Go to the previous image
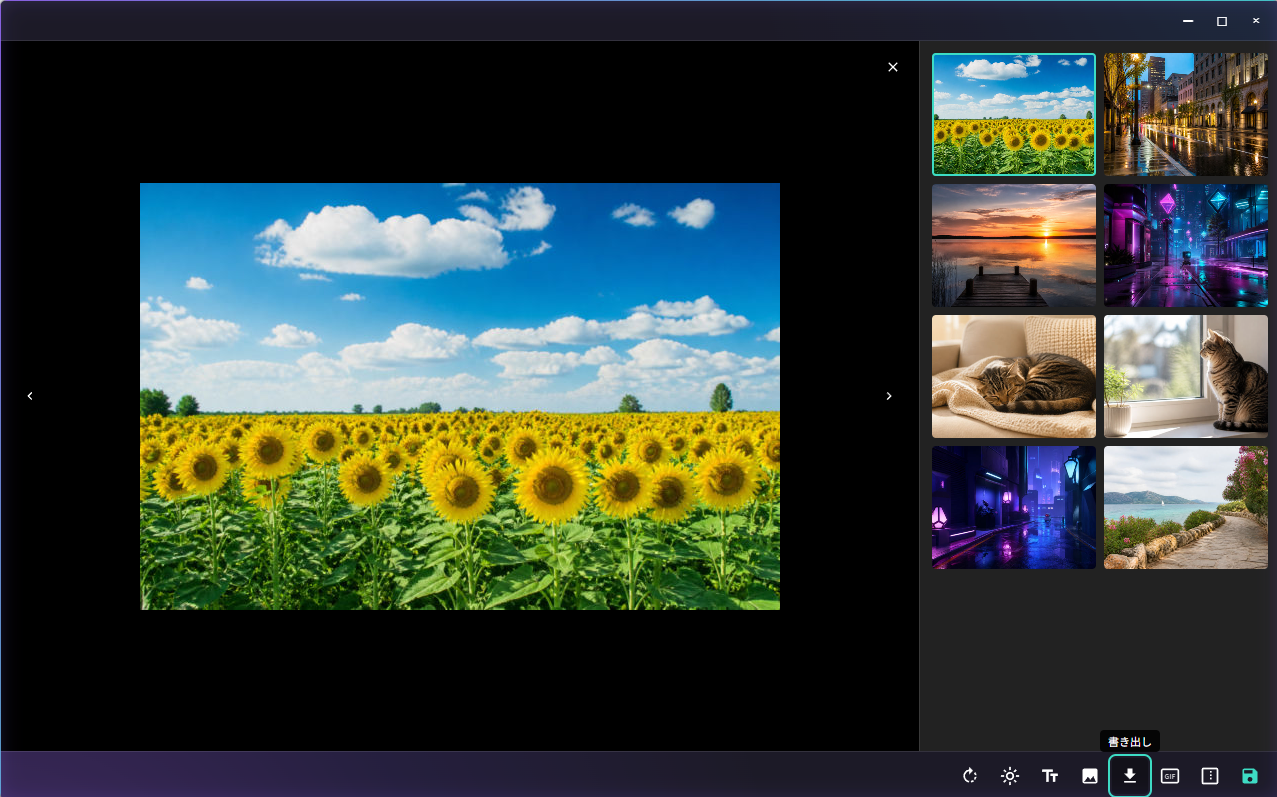This screenshot has height=797, width=1277. click(30, 396)
